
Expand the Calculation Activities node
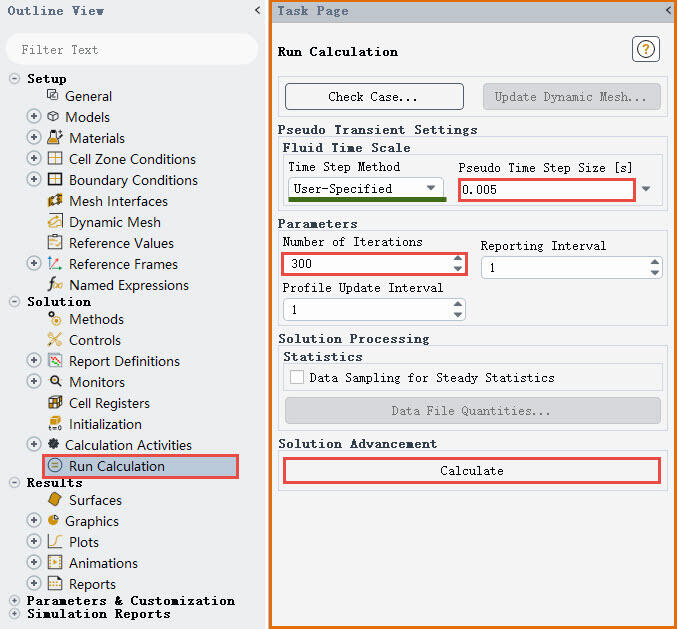click(x=33, y=445)
